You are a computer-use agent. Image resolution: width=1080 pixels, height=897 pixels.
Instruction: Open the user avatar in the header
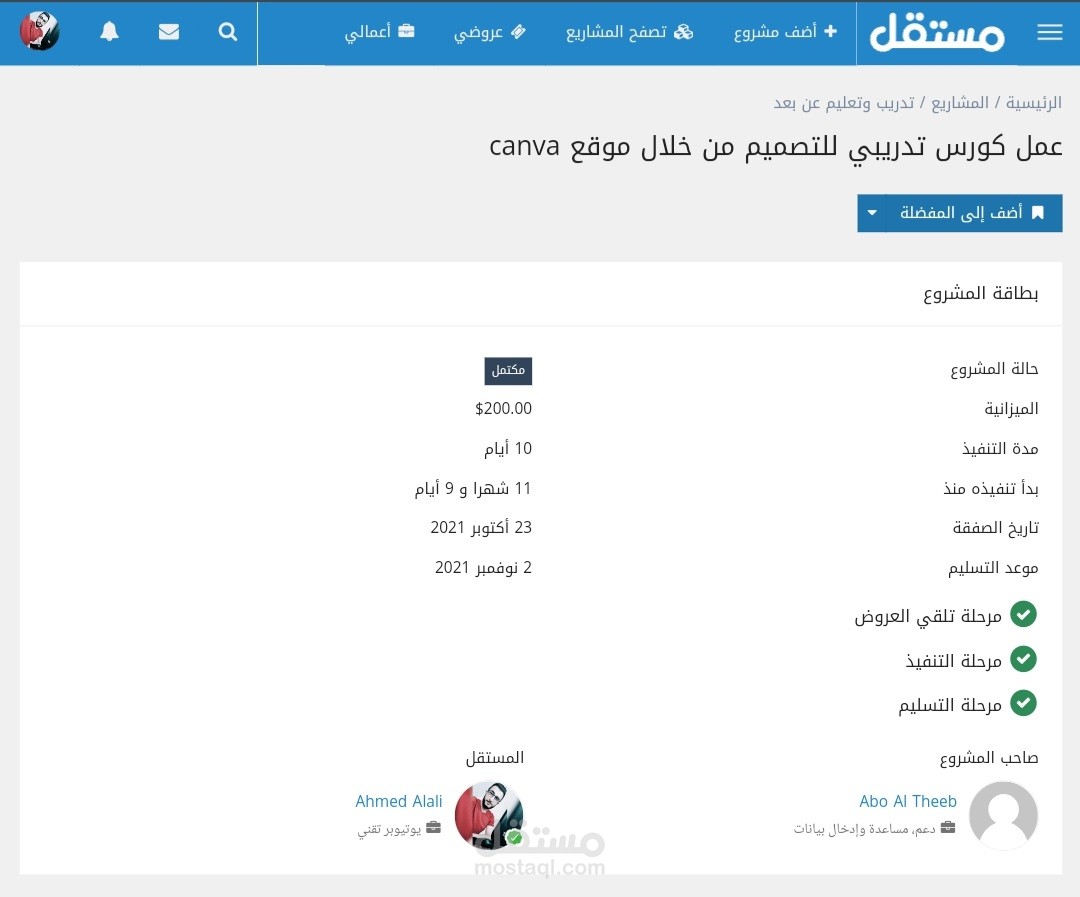tap(39, 31)
